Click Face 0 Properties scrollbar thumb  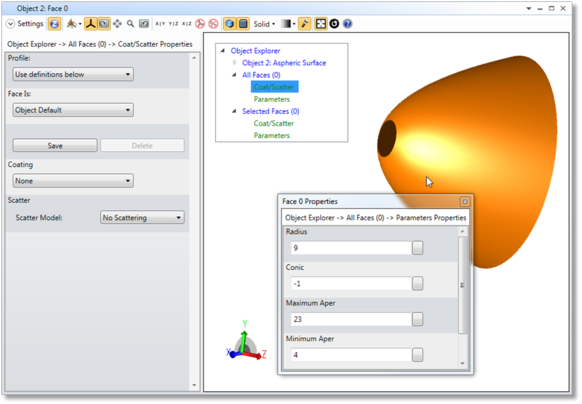point(462,285)
